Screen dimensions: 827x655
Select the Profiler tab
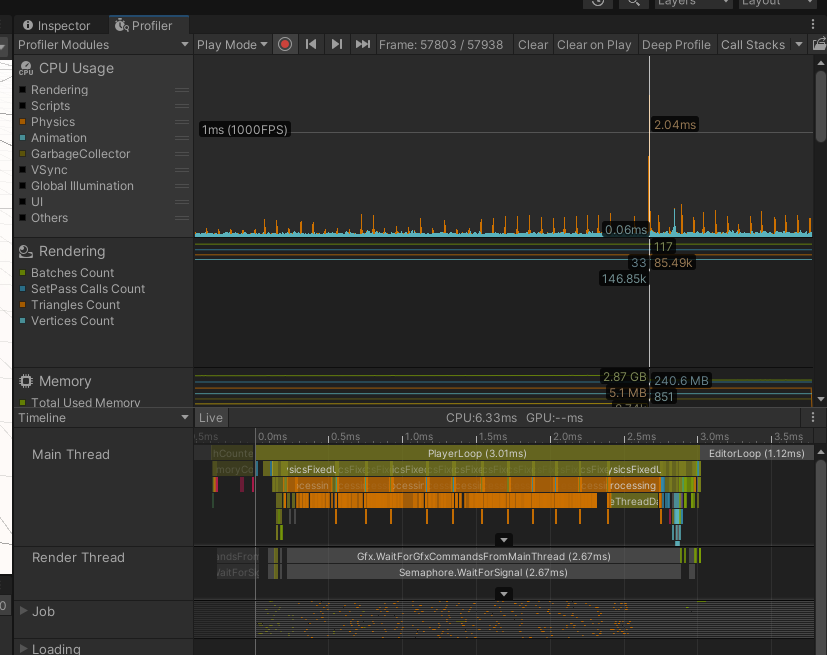click(x=143, y=26)
